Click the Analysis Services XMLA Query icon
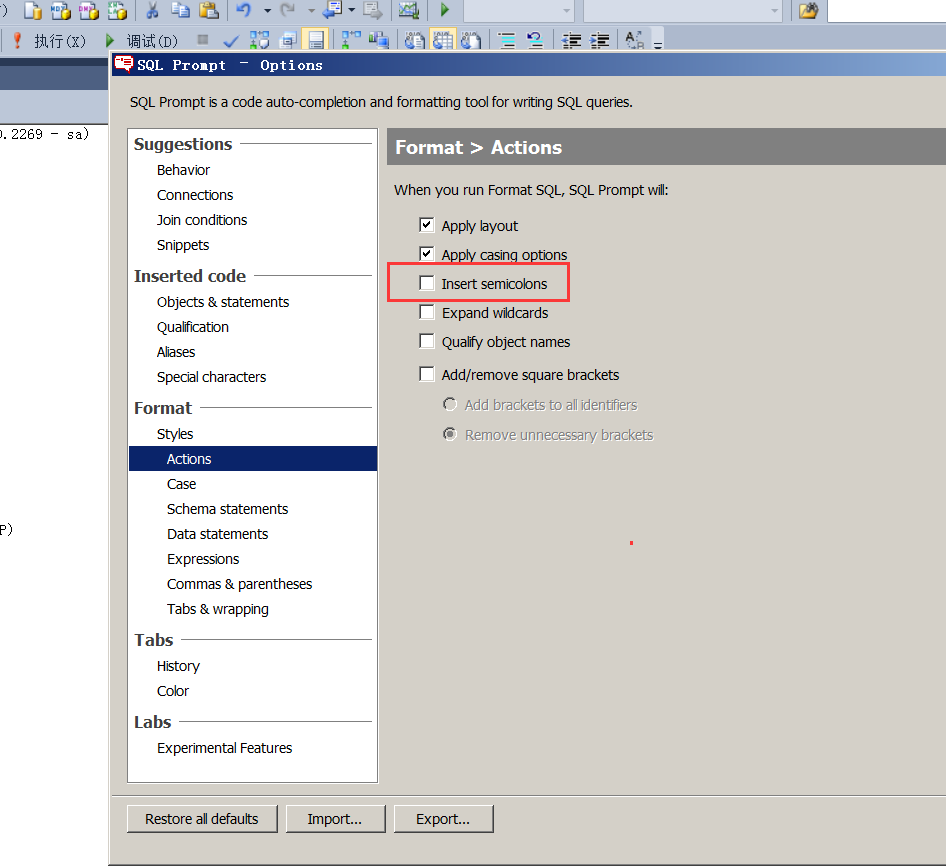Screen dimensions: 946x866 pos(117,10)
